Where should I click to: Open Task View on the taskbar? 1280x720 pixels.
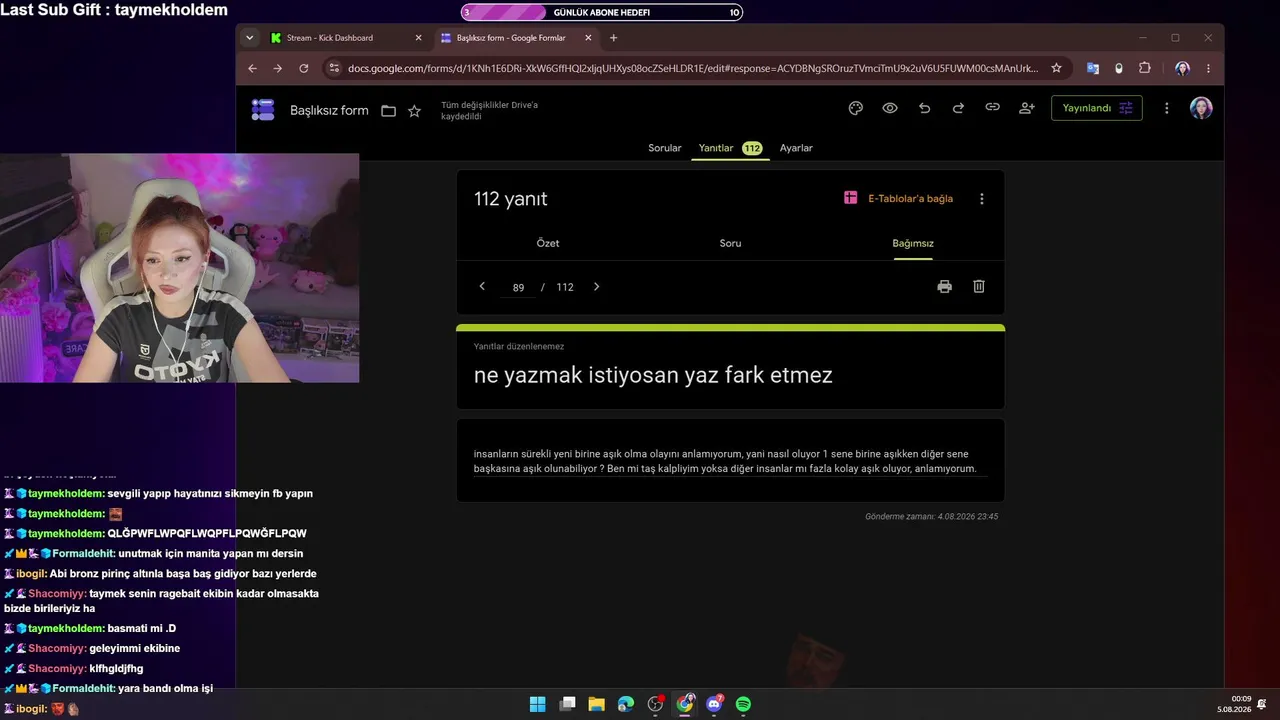[x=567, y=704]
